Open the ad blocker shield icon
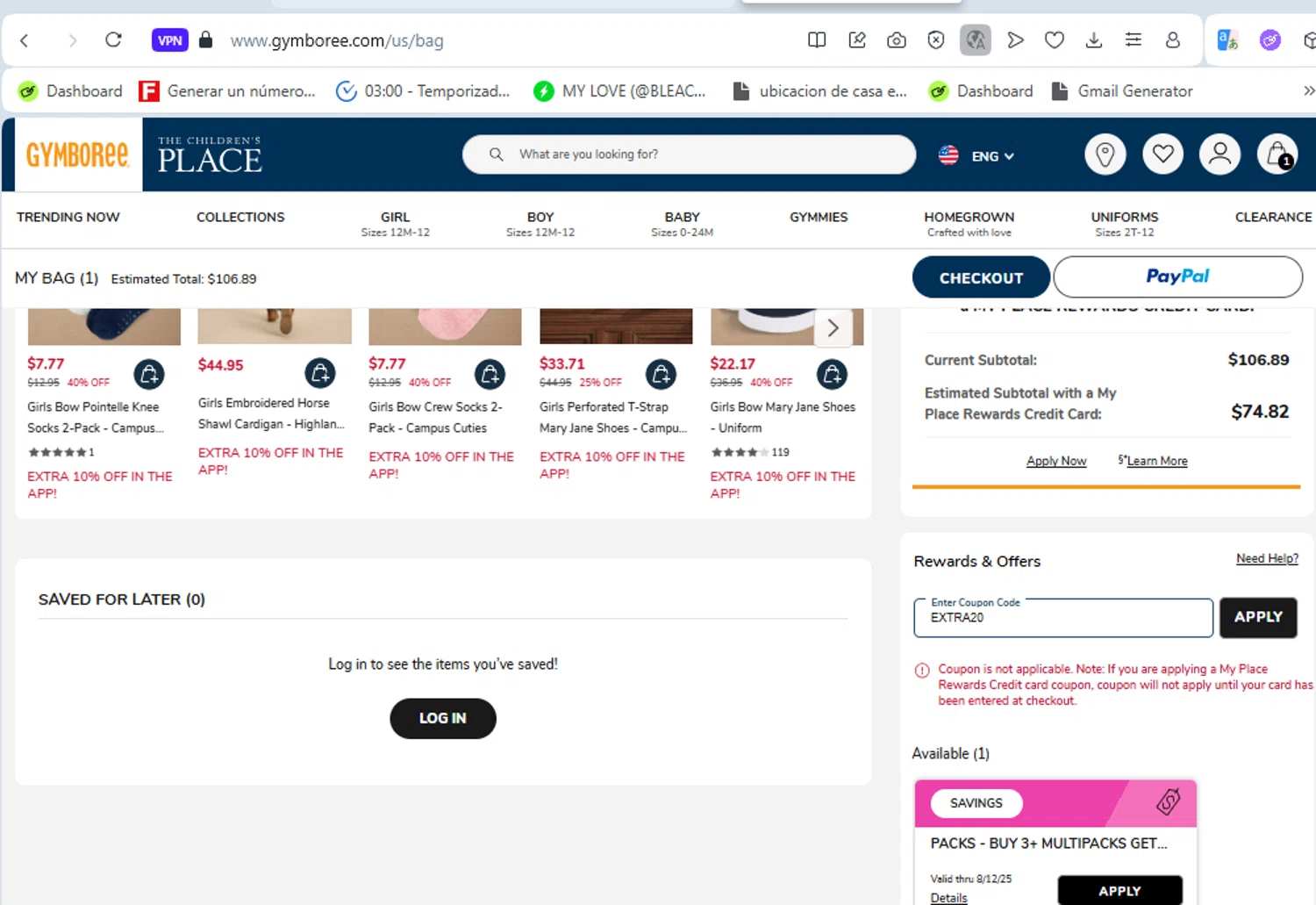This screenshot has height=905, width=1316. coord(935,40)
